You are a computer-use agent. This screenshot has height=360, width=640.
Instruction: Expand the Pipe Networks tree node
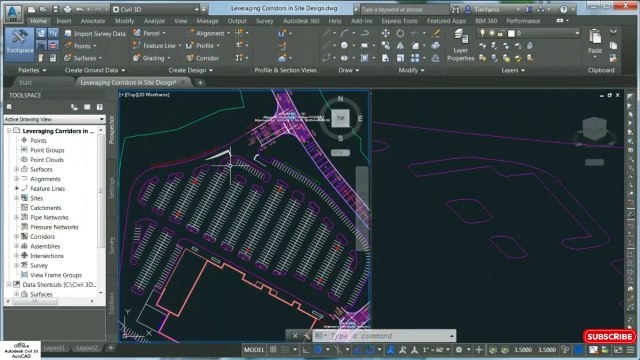point(17,218)
